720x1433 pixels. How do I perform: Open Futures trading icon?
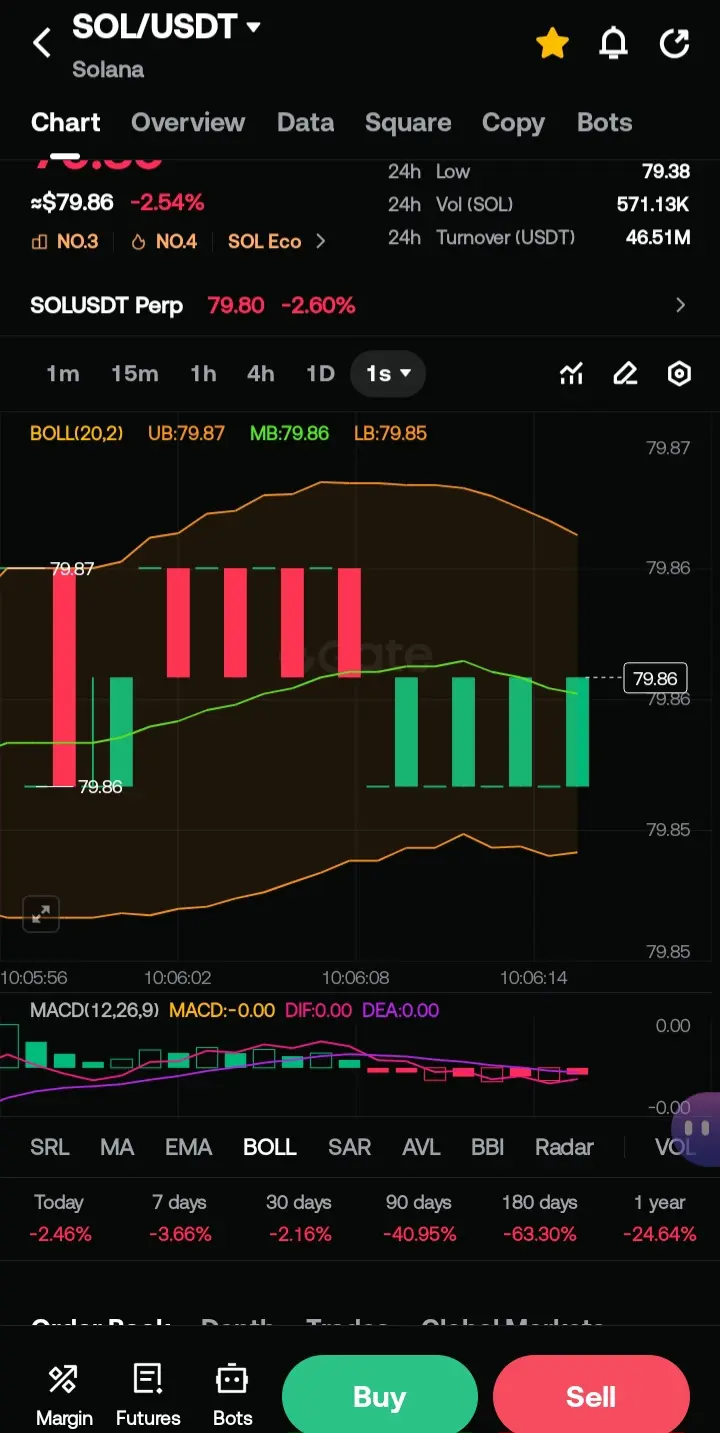148,1396
